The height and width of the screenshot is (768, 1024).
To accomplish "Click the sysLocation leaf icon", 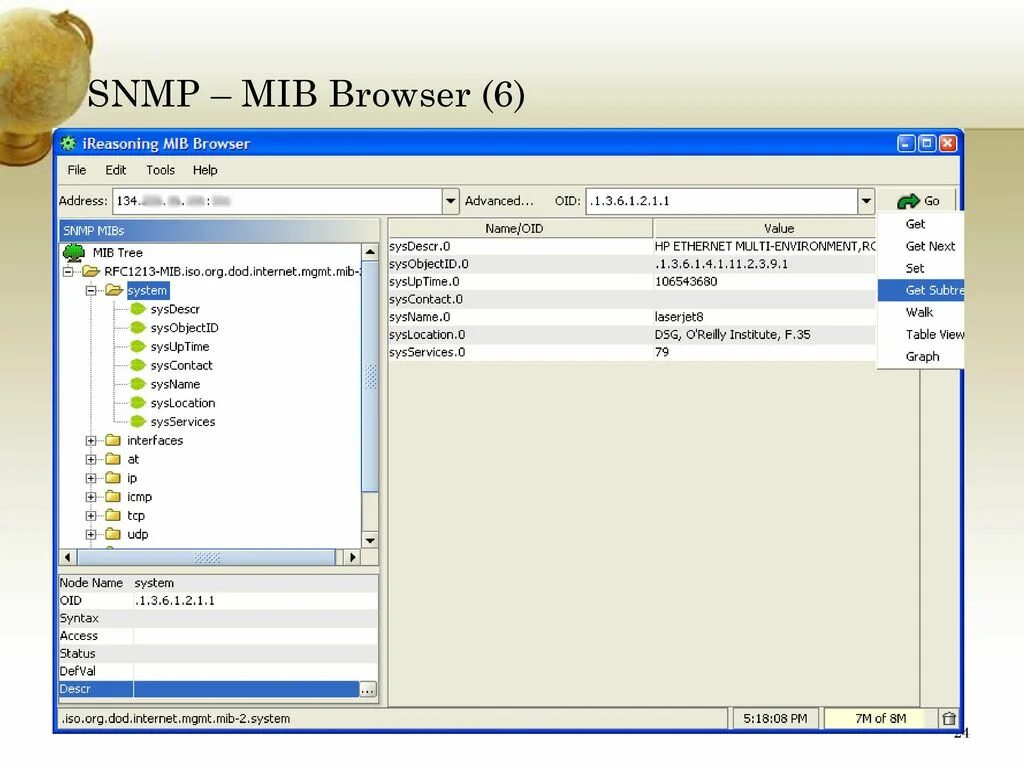I will click(138, 403).
